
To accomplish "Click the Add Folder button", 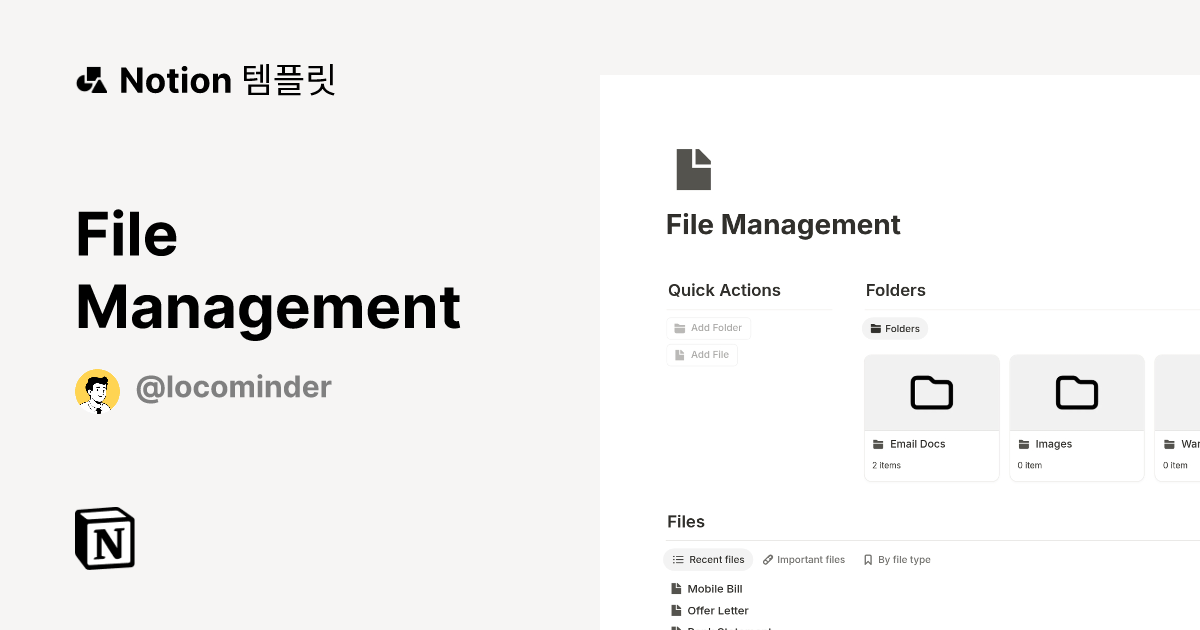I will [708, 327].
